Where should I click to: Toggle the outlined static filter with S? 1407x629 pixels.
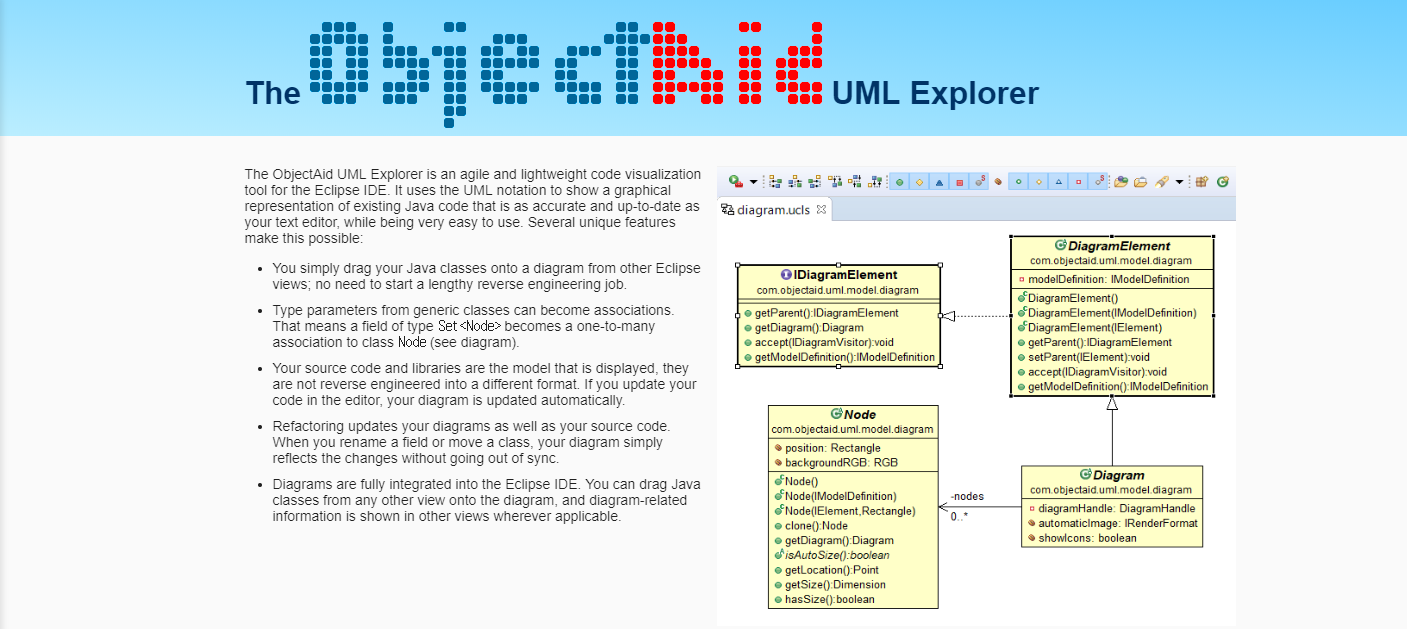[x=1099, y=182]
